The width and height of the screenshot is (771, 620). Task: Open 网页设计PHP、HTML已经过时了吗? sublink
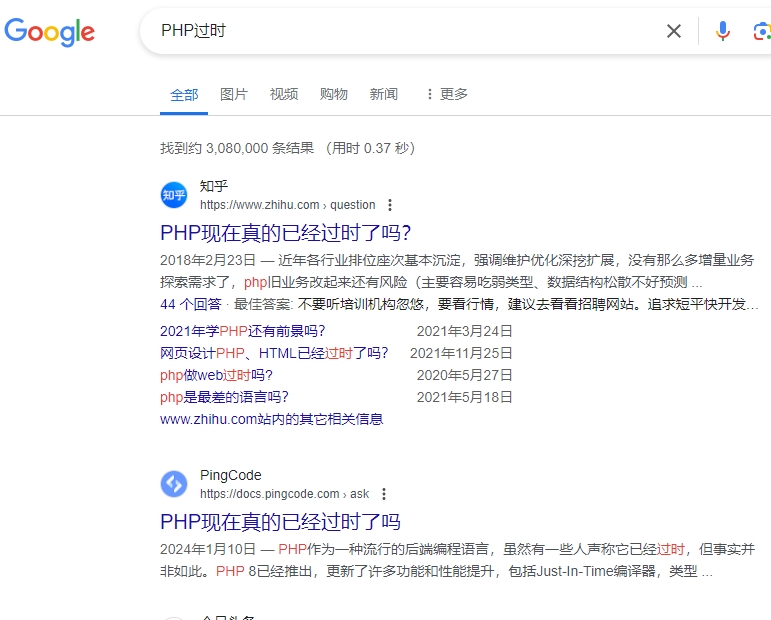point(274,353)
